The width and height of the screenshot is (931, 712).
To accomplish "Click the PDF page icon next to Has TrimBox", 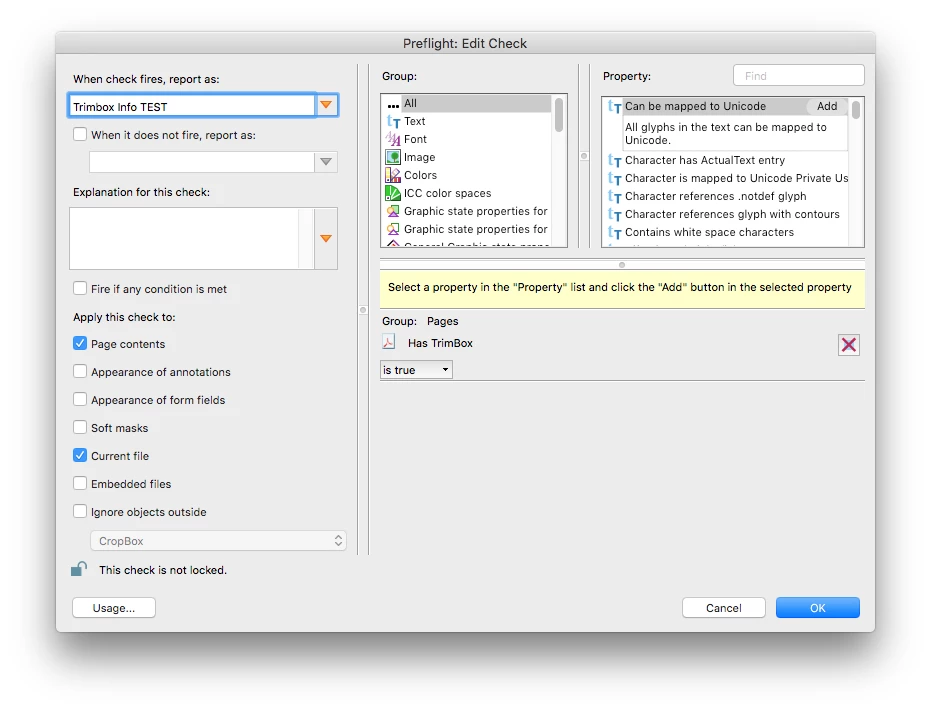I will click(389, 342).
